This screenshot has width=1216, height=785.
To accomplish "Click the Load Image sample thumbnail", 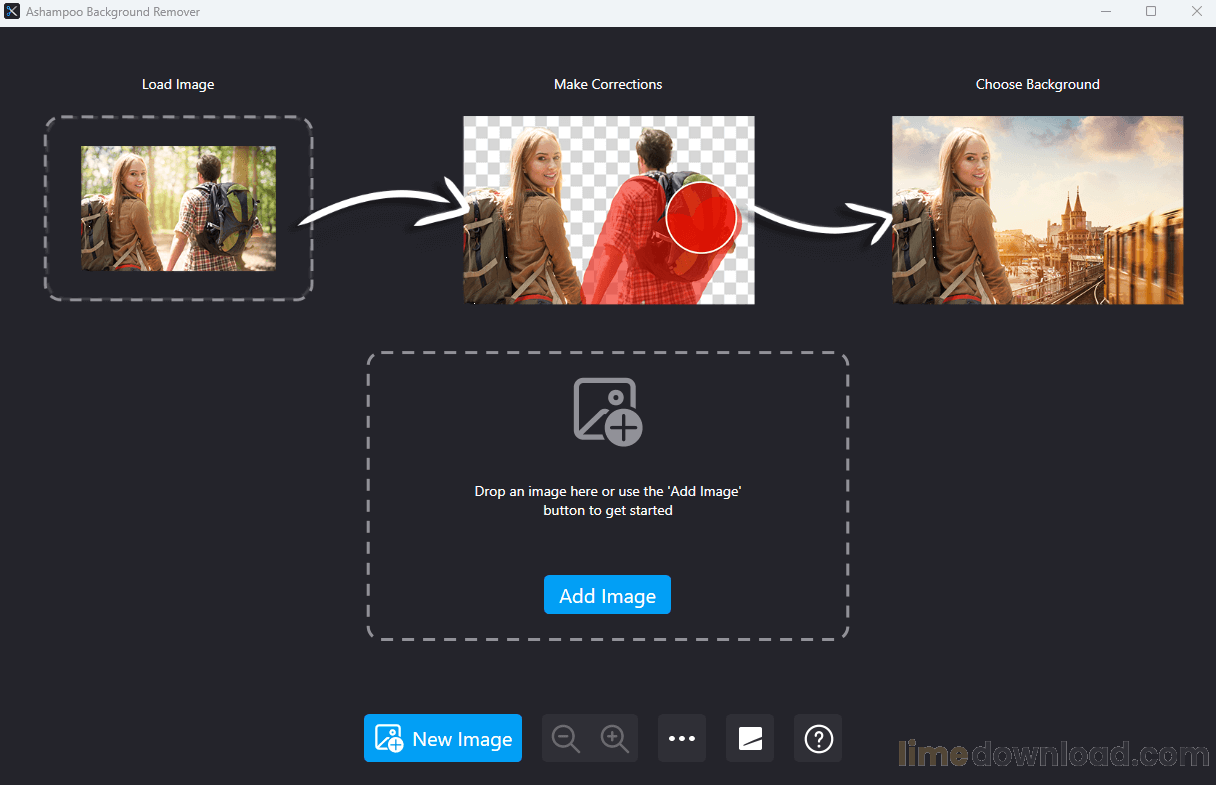I will [178, 208].
